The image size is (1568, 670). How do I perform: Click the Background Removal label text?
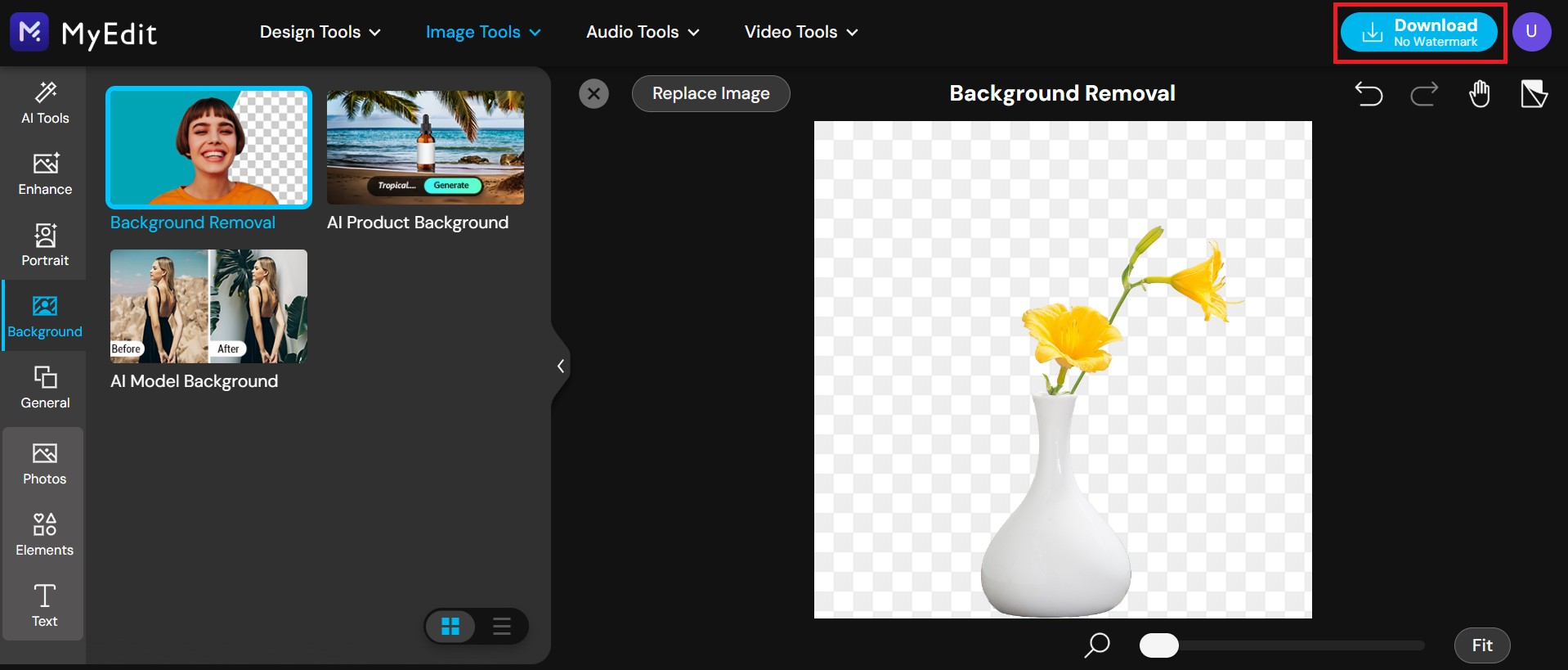[193, 223]
